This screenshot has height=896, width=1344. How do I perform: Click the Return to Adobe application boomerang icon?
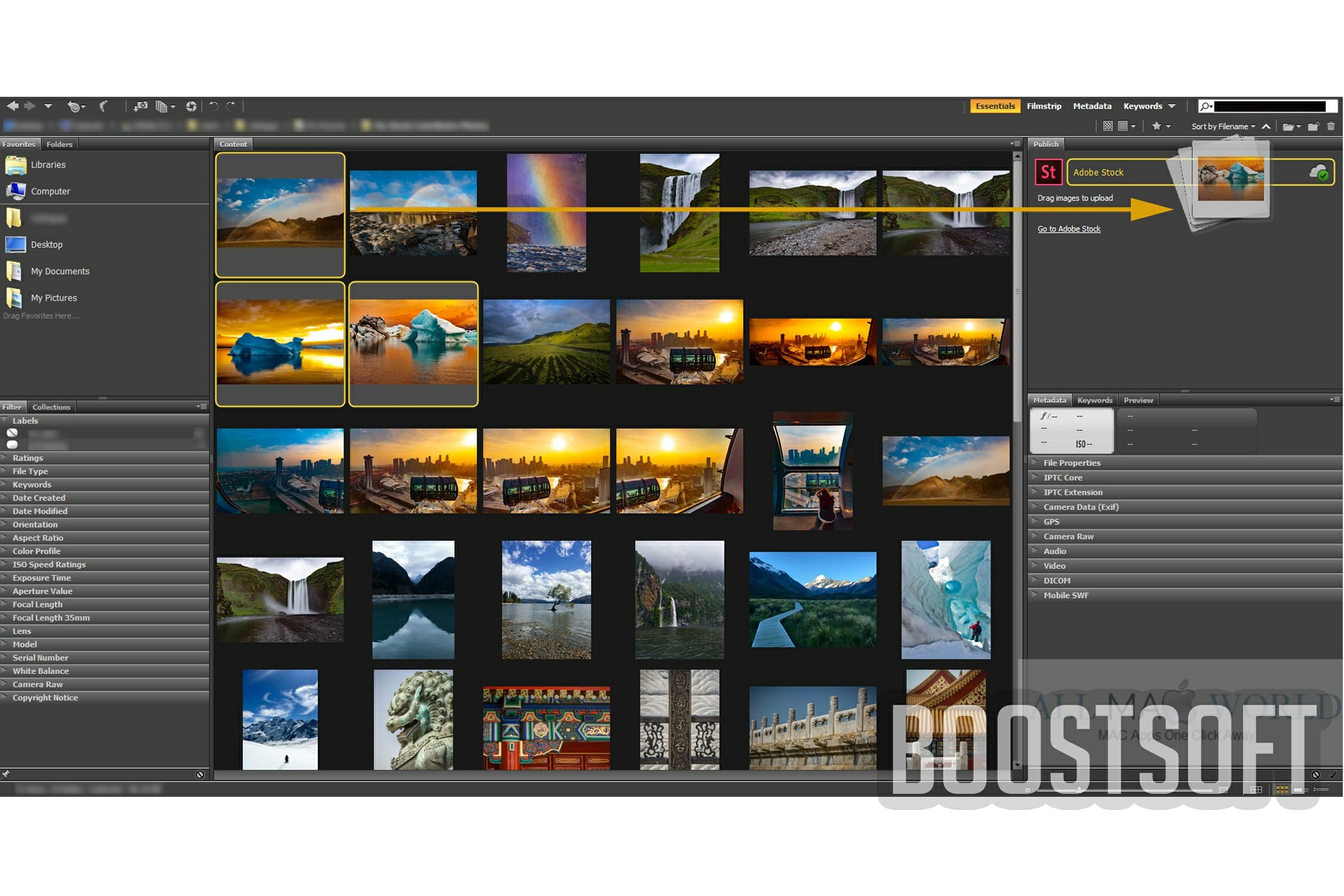click(104, 106)
